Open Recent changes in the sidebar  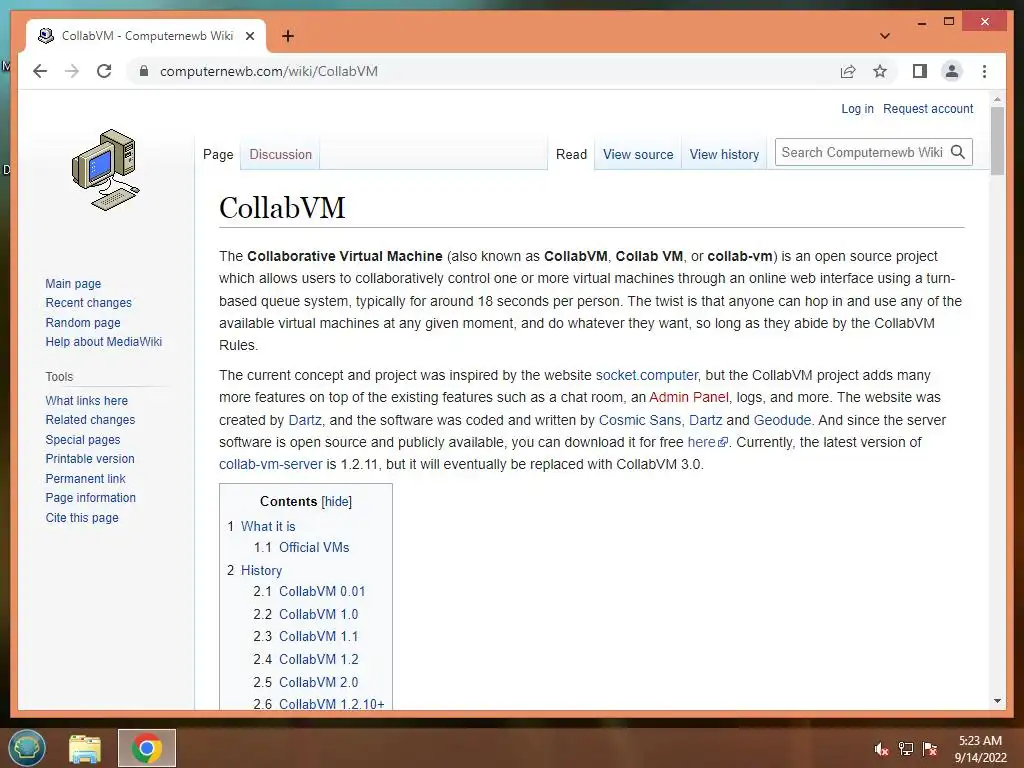tap(88, 302)
